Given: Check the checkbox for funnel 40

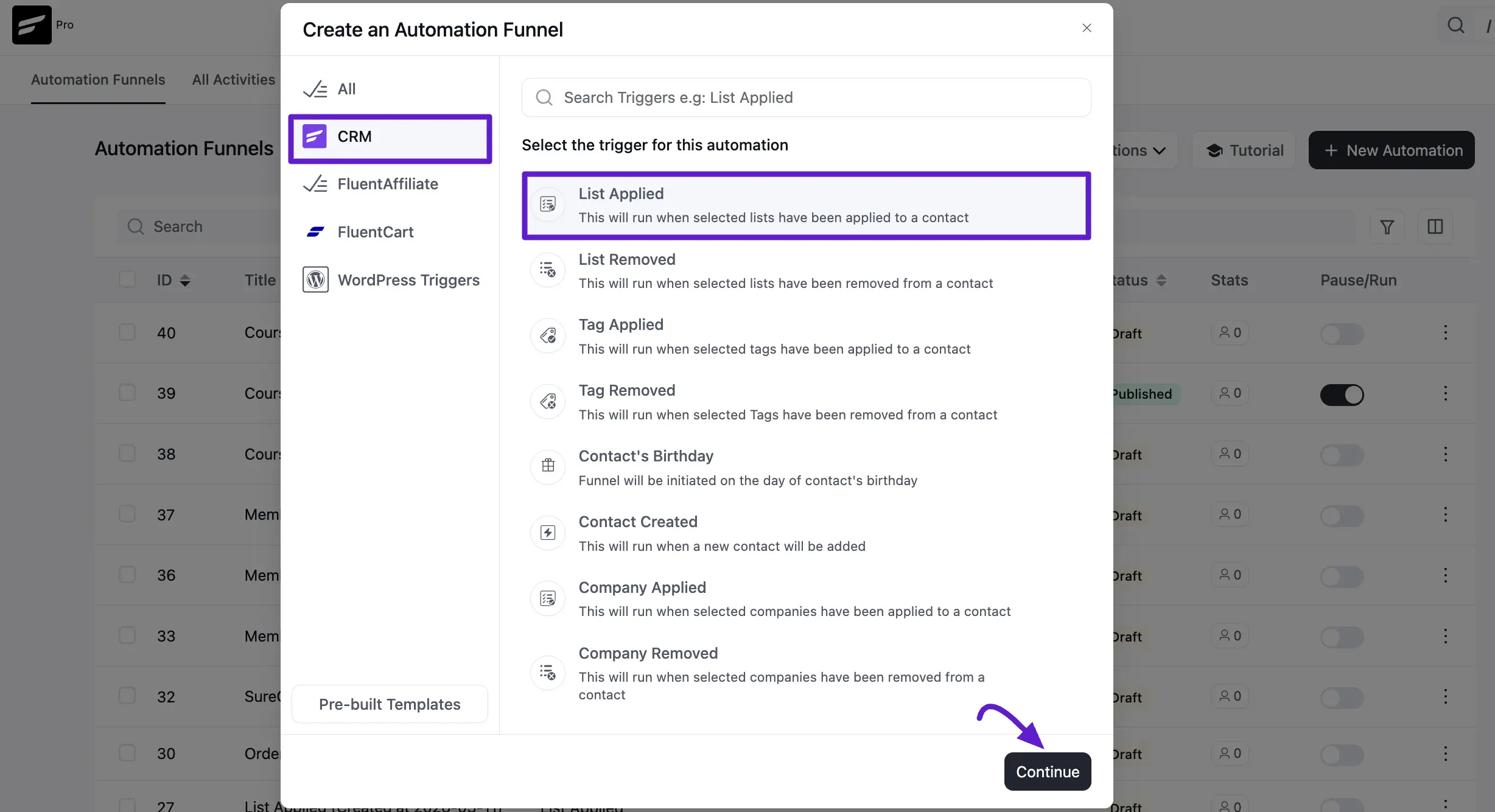Looking at the screenshot, I should click(127, 332).
